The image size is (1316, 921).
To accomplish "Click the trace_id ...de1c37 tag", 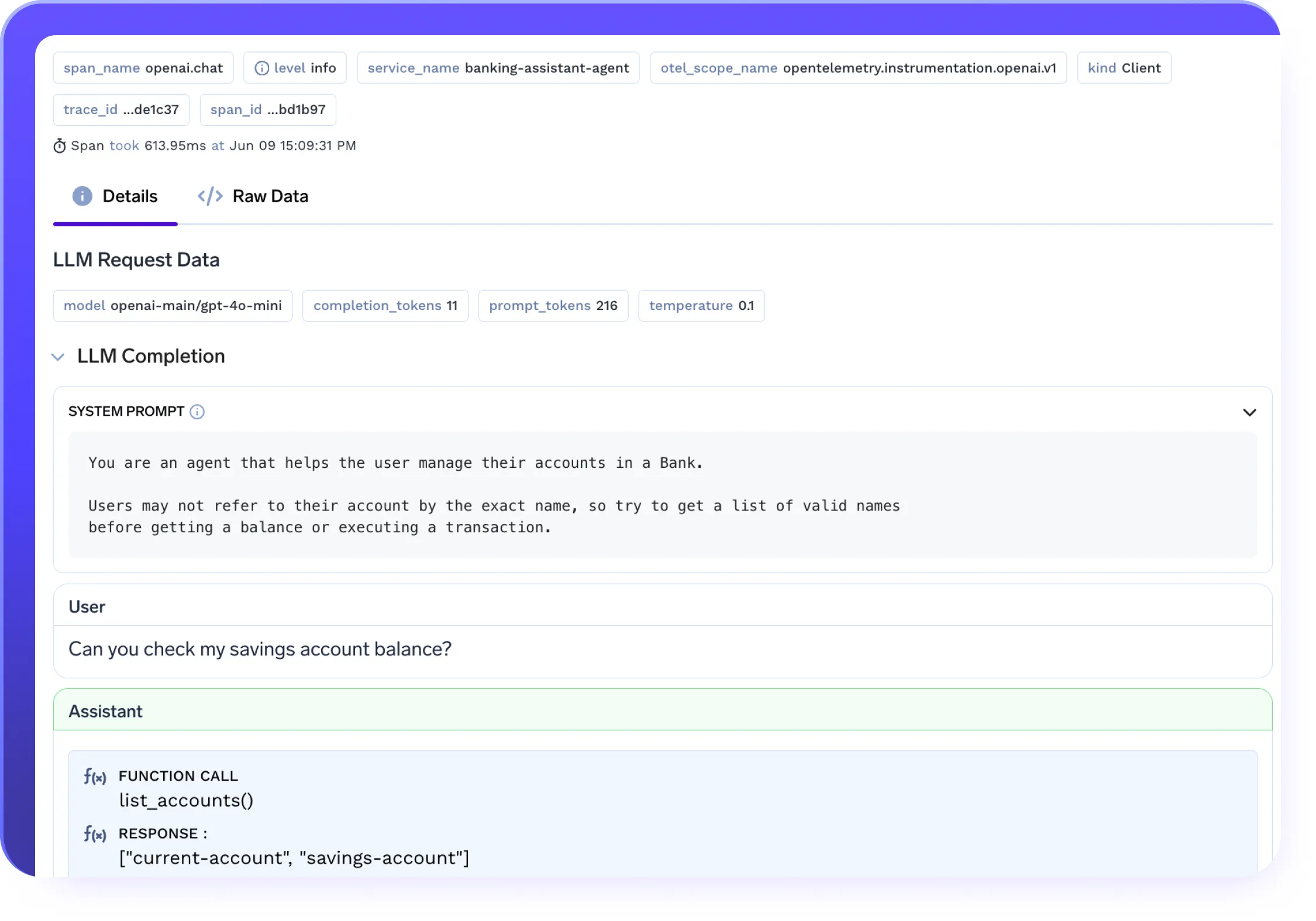I will (x=121, y=110).
